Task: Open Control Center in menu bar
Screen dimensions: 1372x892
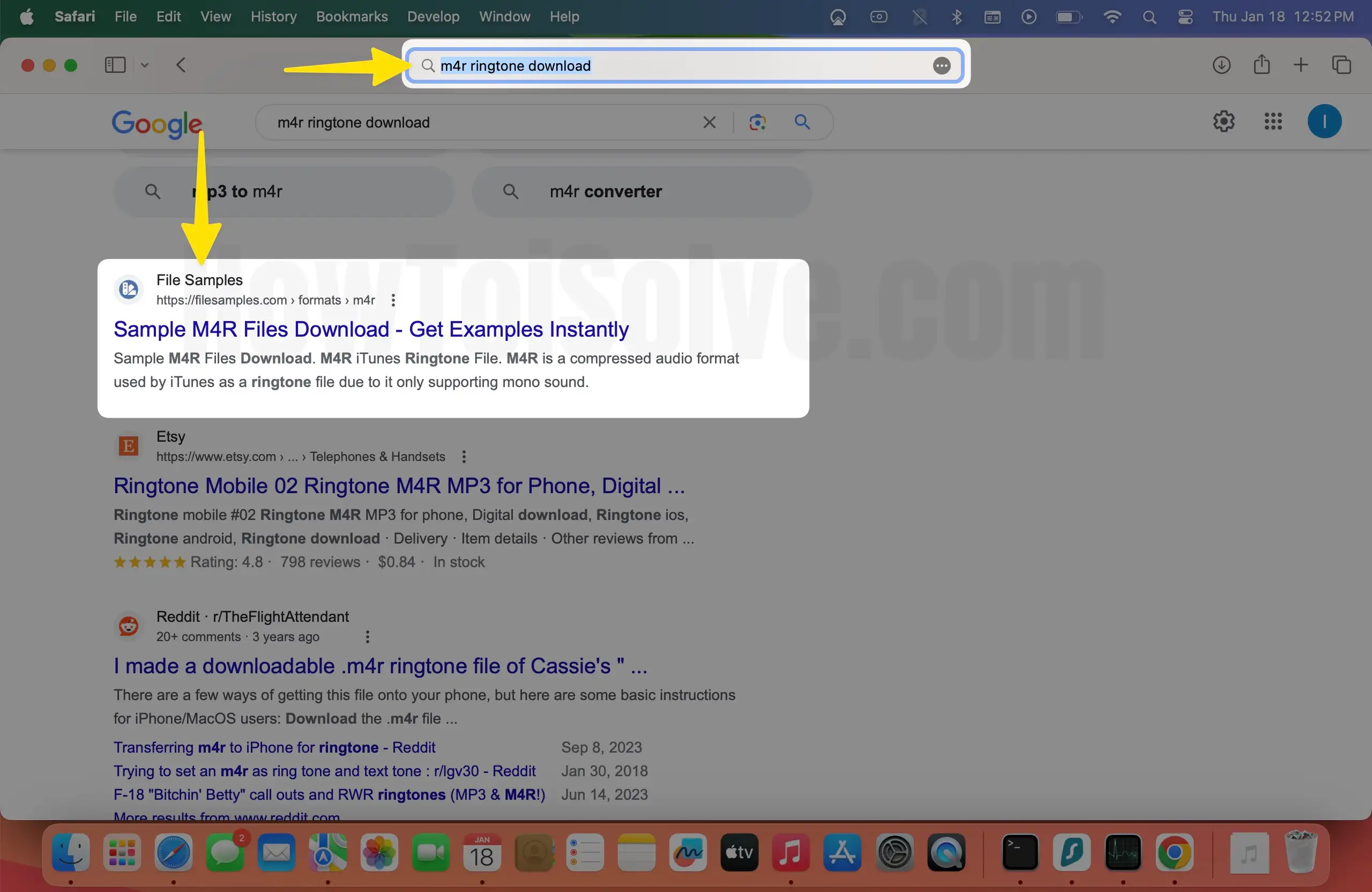Action: pos(1185,17)
